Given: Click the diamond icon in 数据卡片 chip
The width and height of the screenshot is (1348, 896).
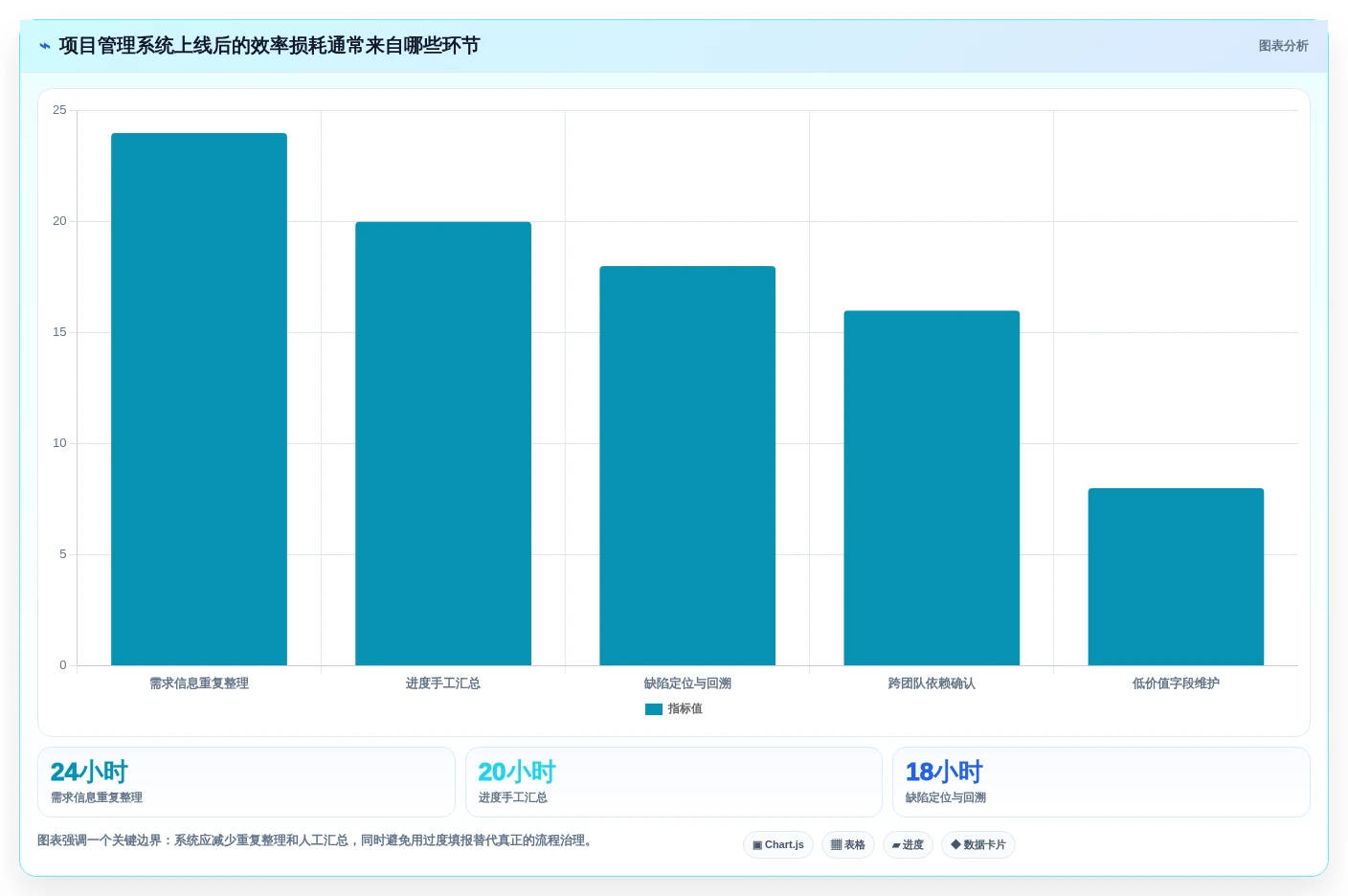Looking at the screenshot, I should click(x=955, y=844).
